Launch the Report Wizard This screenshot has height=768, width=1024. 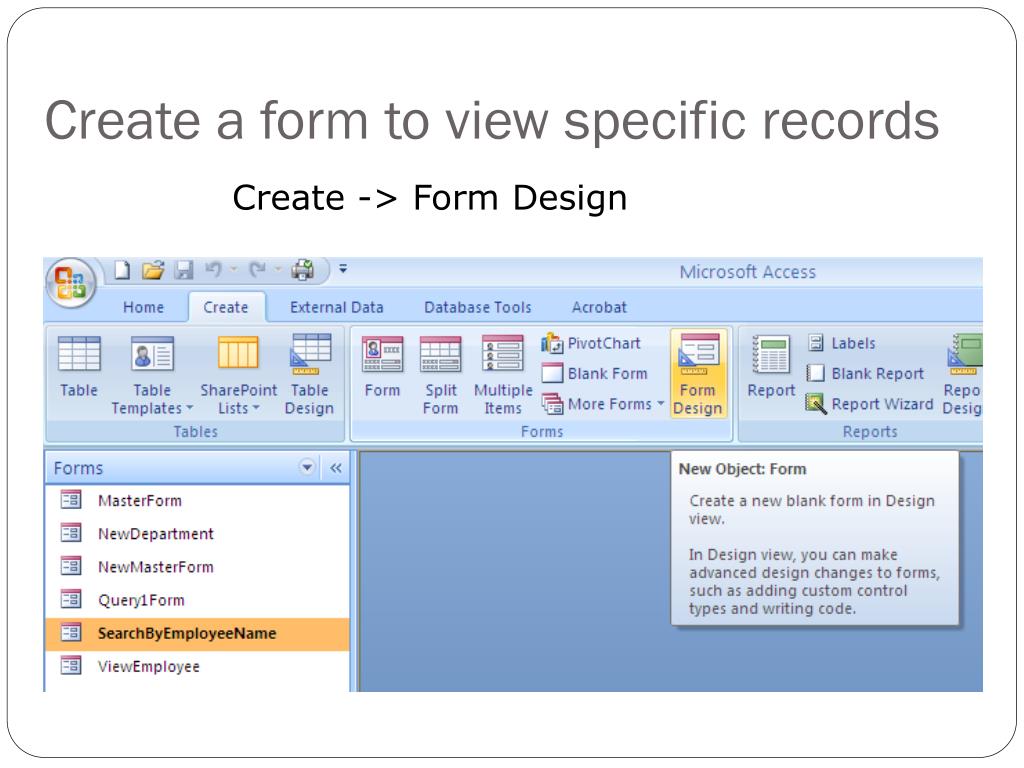tap(869, 404)
